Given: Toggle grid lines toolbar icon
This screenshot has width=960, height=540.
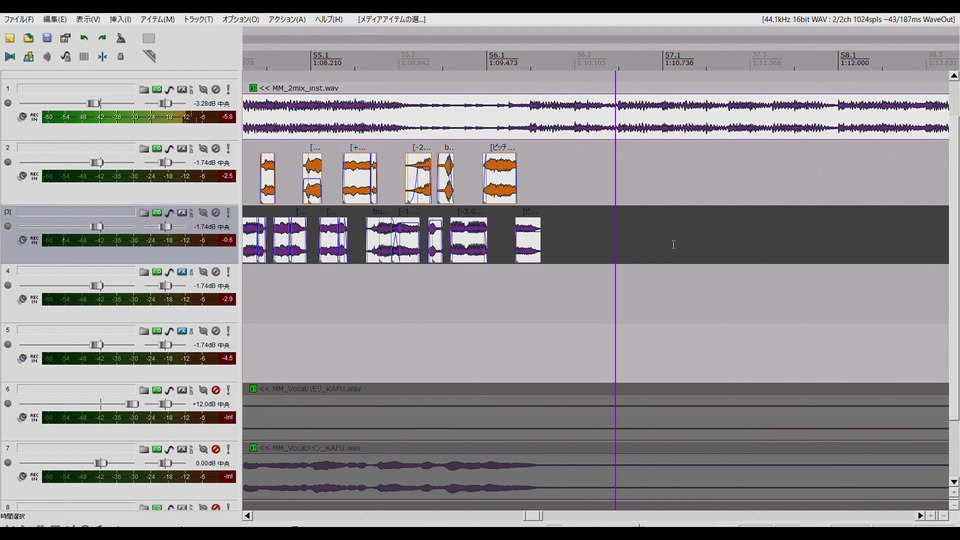Looking at the screenshot, I should click(x=84, y=56).
